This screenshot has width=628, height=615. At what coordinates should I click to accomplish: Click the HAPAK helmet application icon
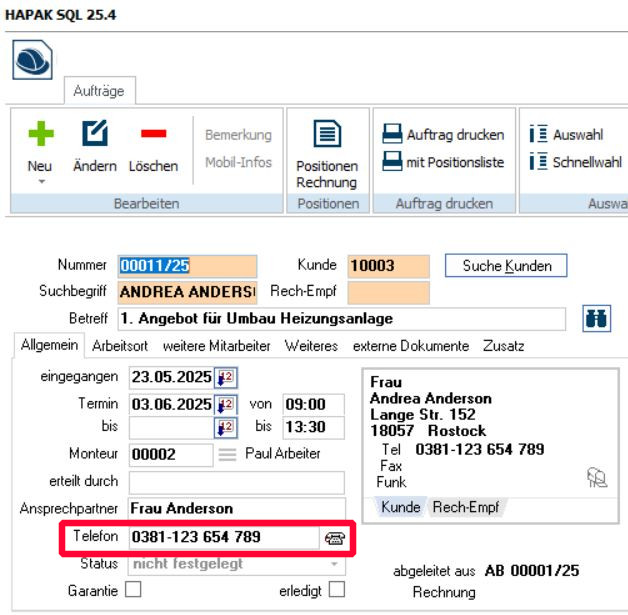[33, 61]
